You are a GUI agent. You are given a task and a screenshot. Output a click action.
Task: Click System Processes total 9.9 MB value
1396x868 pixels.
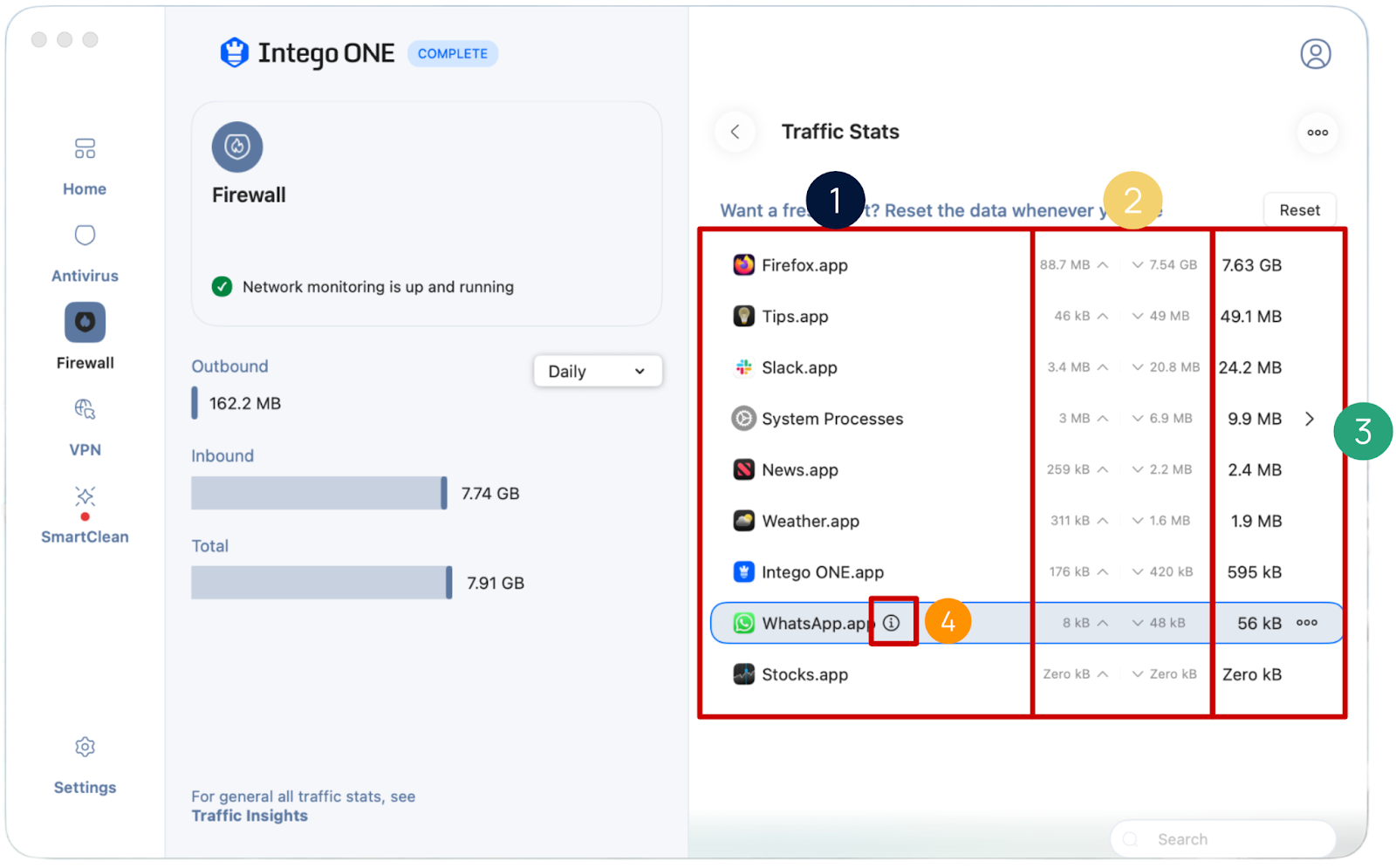click(x=1255, y=419)
